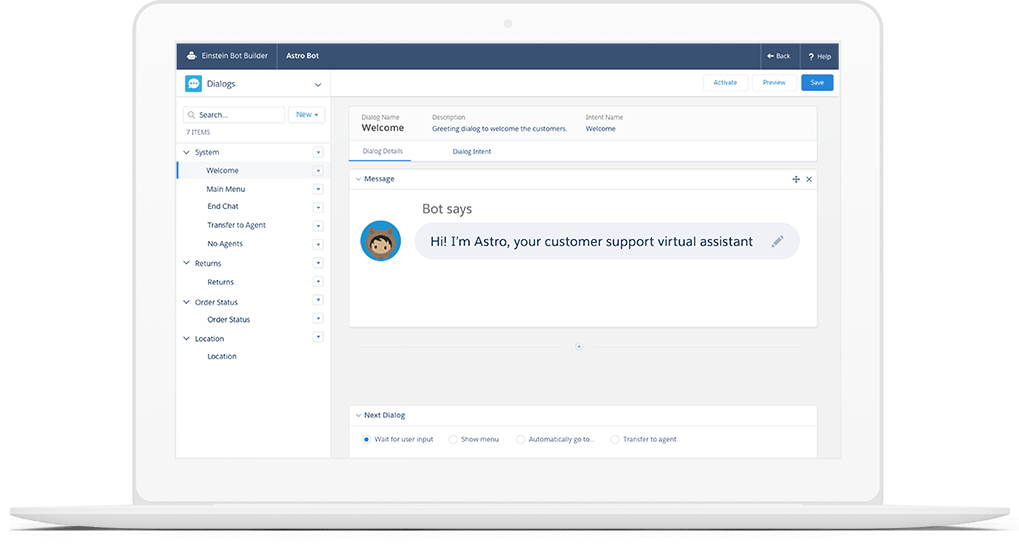Switch to the Dialog Details tab
Viewport: 1019px width, 550px height.
[x=382, y=151]
